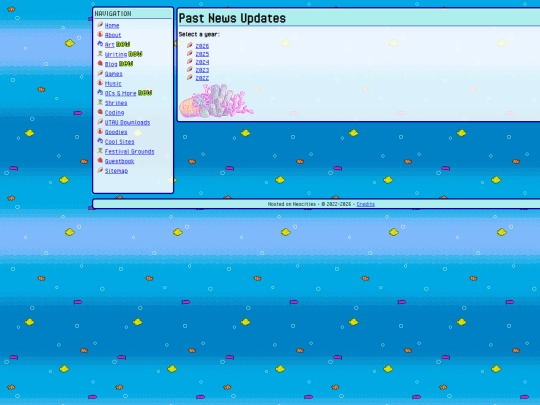Open the Art section link
Screen dimensions: 540x405
coord(109,45)
